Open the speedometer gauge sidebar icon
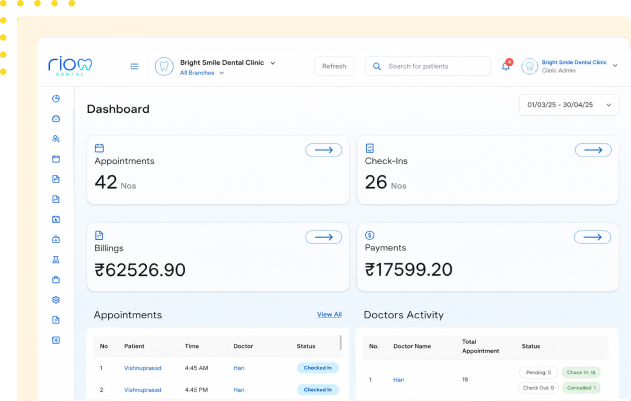631x401 pixels. (56, 119)
